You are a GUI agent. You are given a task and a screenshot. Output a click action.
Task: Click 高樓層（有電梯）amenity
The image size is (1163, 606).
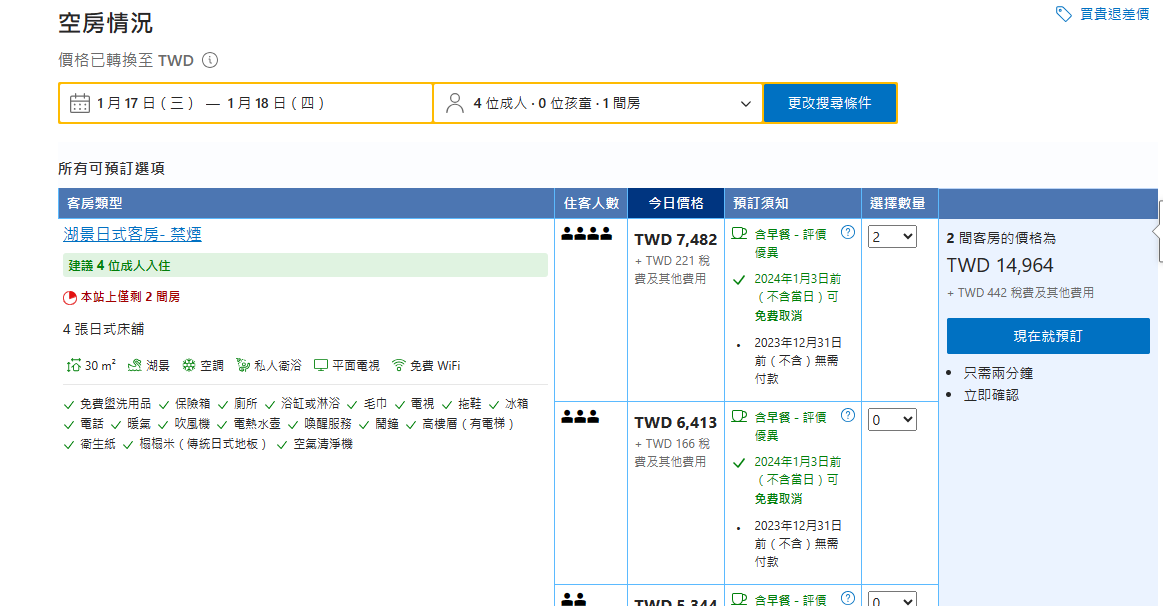pyautogui.click(x=469, y=424)
